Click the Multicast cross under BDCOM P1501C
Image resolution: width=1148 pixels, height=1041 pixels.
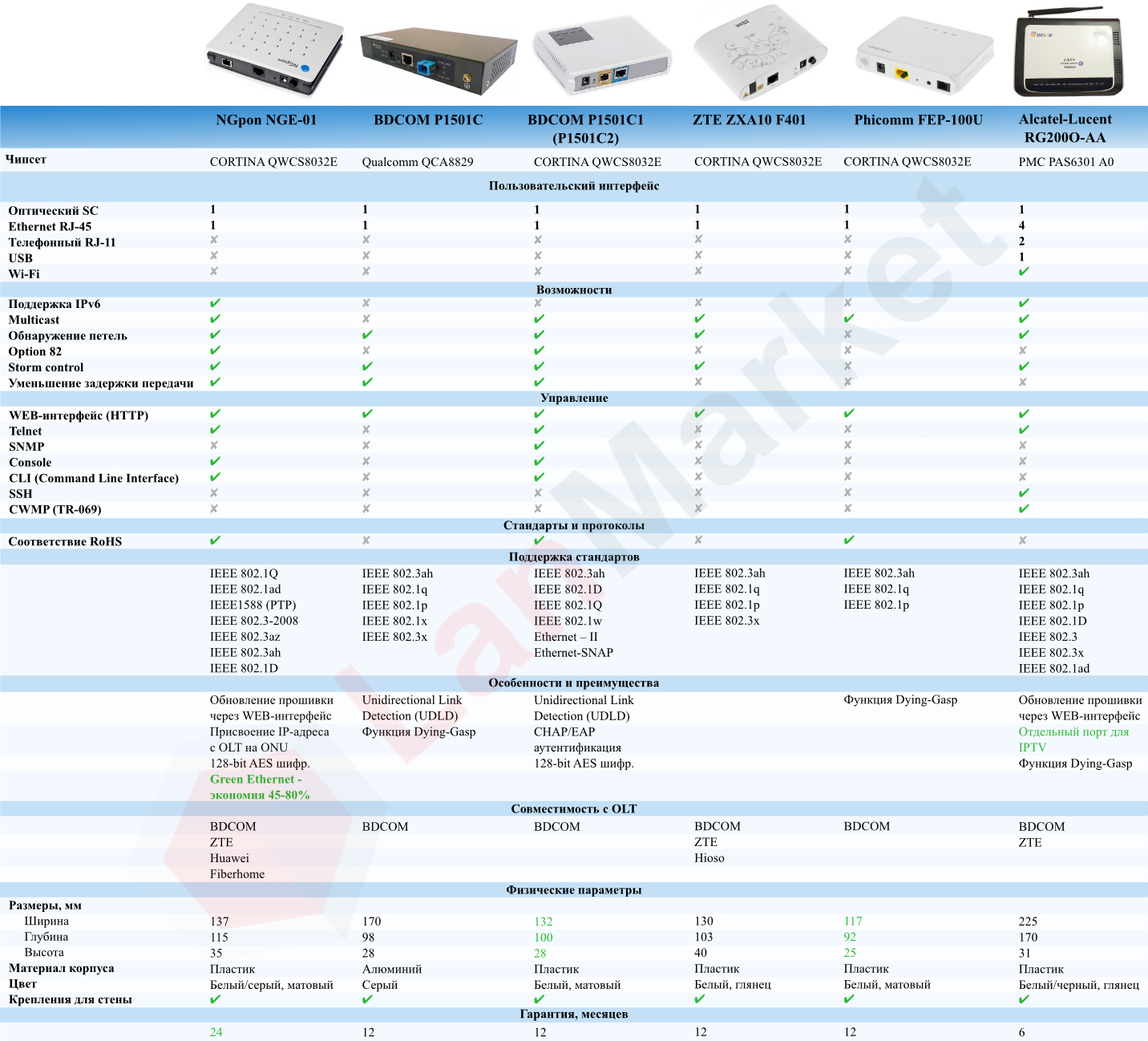pos(366,319)
